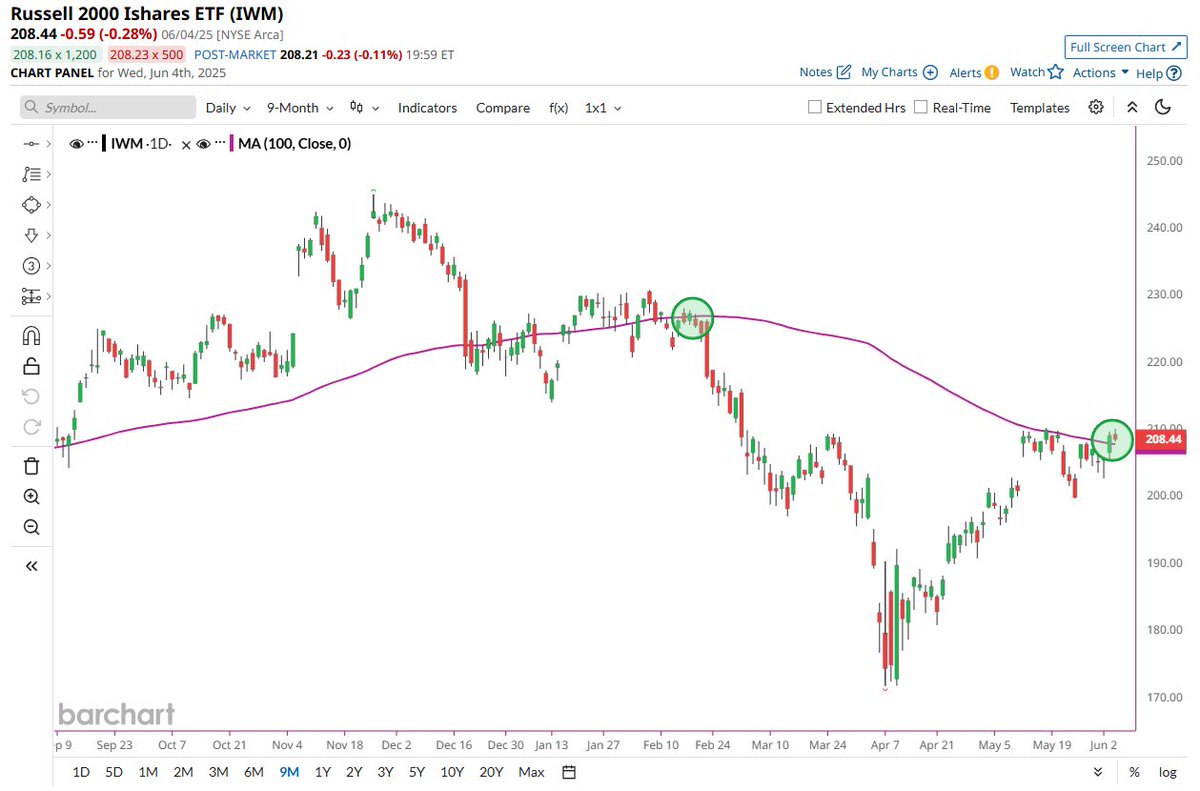
Task: Open the Templates menu
Action: (x=1040, y=107)
